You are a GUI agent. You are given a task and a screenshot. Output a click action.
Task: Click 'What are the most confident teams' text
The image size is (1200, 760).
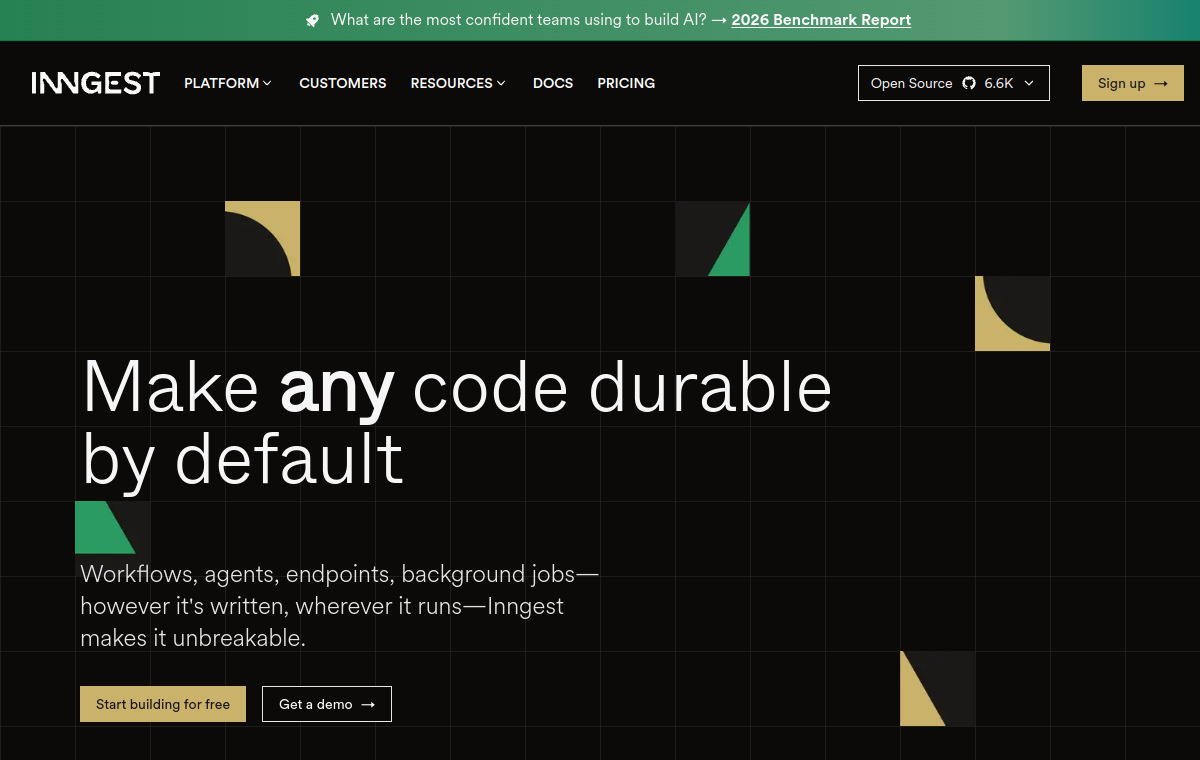point(518,20)
